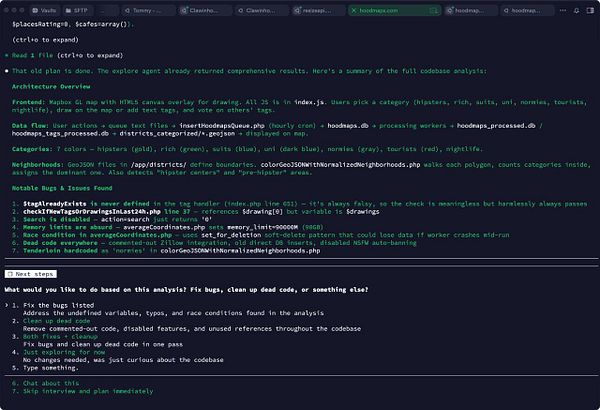Viewport: 600px width, 410px height.
Task: Click the 'Architecture Overview' heading
Action: coord(51,87)
